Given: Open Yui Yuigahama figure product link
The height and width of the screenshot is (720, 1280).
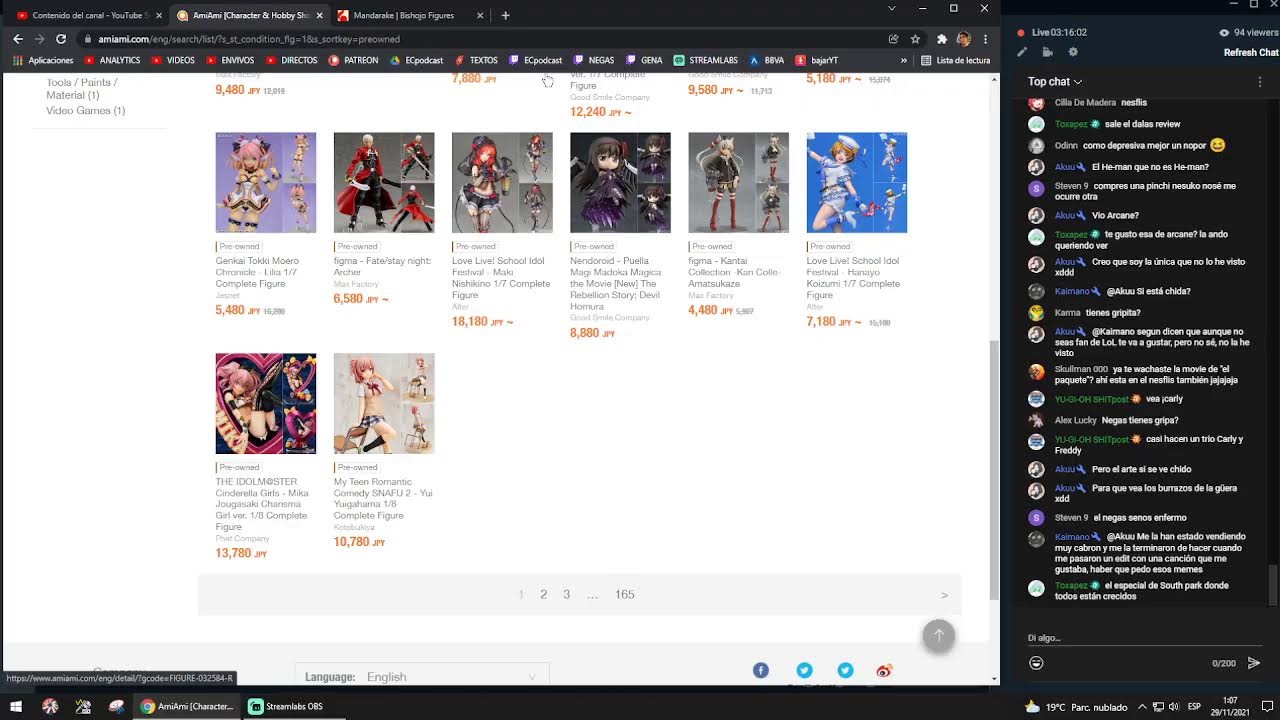Looking at the screenshot, I should click(383, 499).
